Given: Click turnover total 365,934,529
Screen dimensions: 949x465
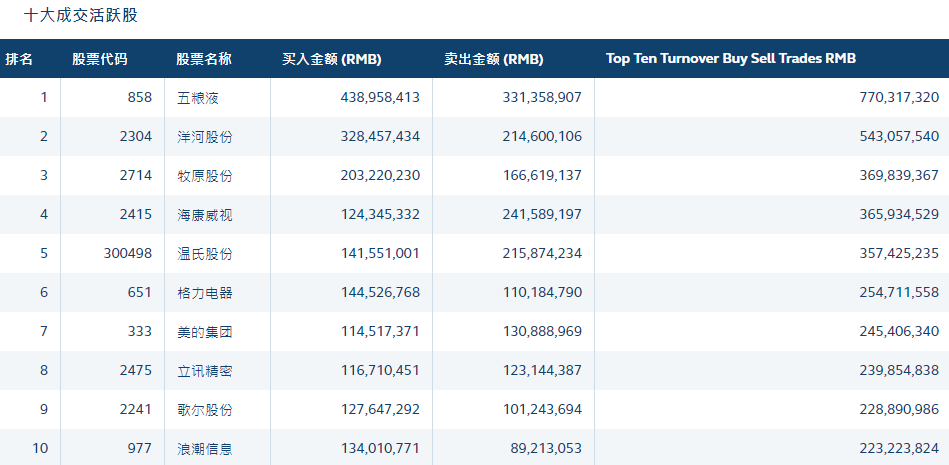Looking at the screenshot, I should [x=899, y=214].
